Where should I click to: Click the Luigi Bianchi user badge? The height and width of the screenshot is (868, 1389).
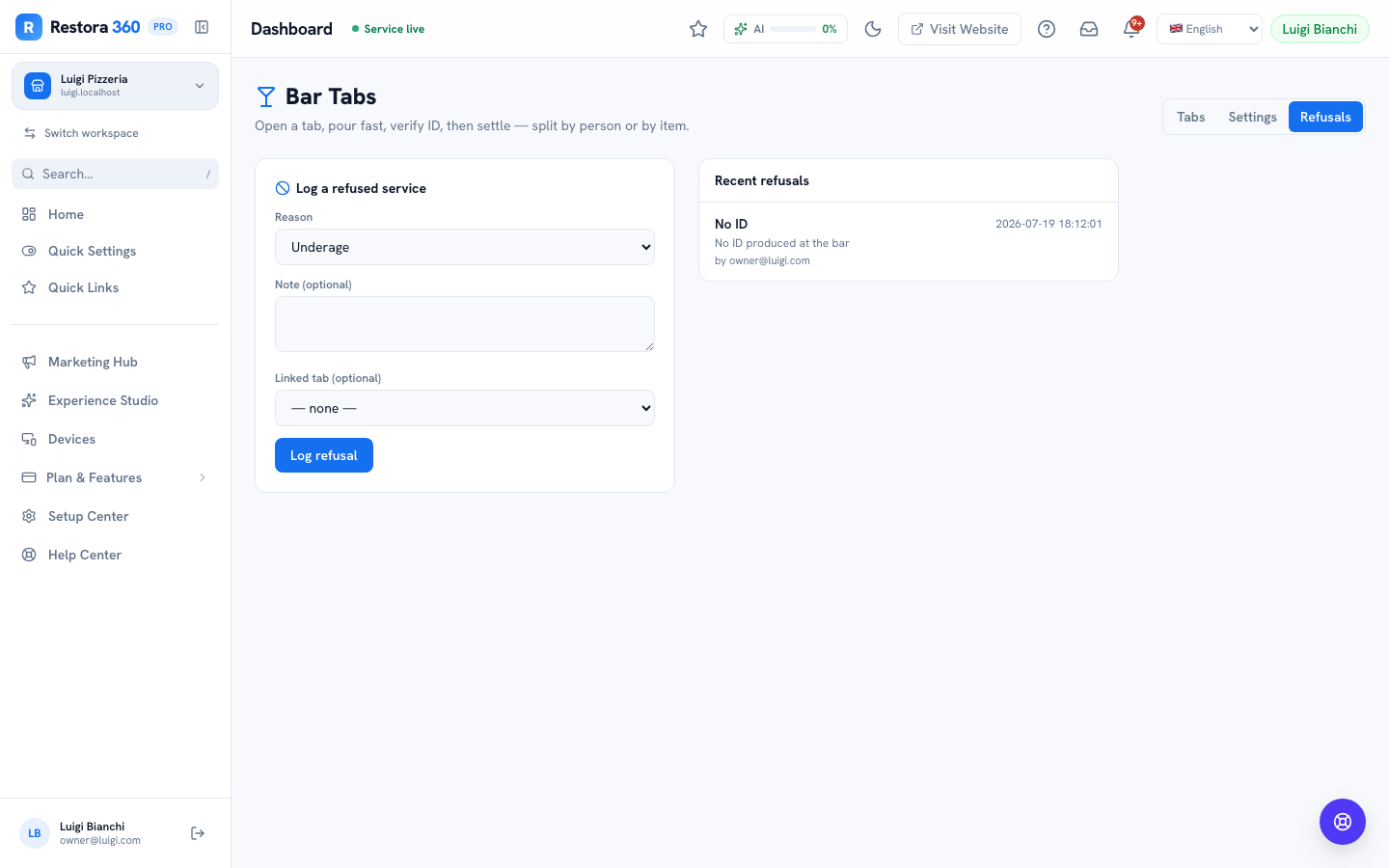pyautogui.click(x=1320, y=29)
